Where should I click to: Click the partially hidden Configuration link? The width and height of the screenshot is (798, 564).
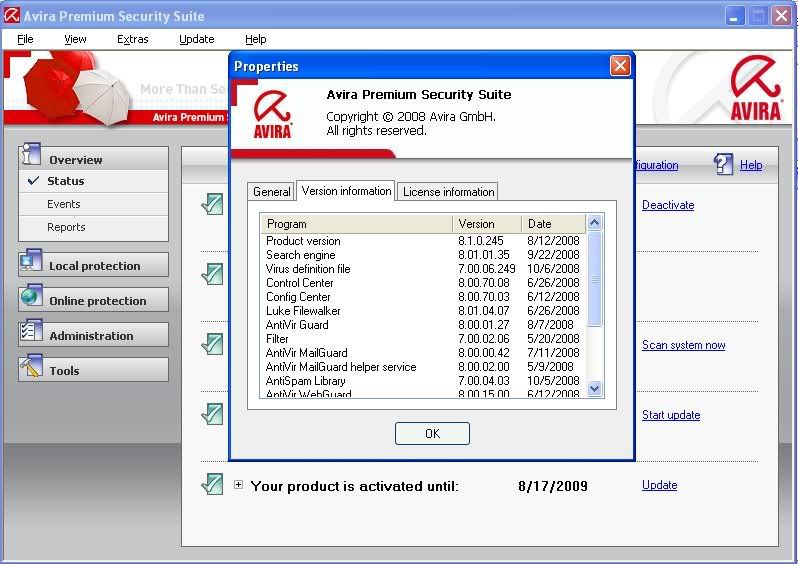pos(657,165)
